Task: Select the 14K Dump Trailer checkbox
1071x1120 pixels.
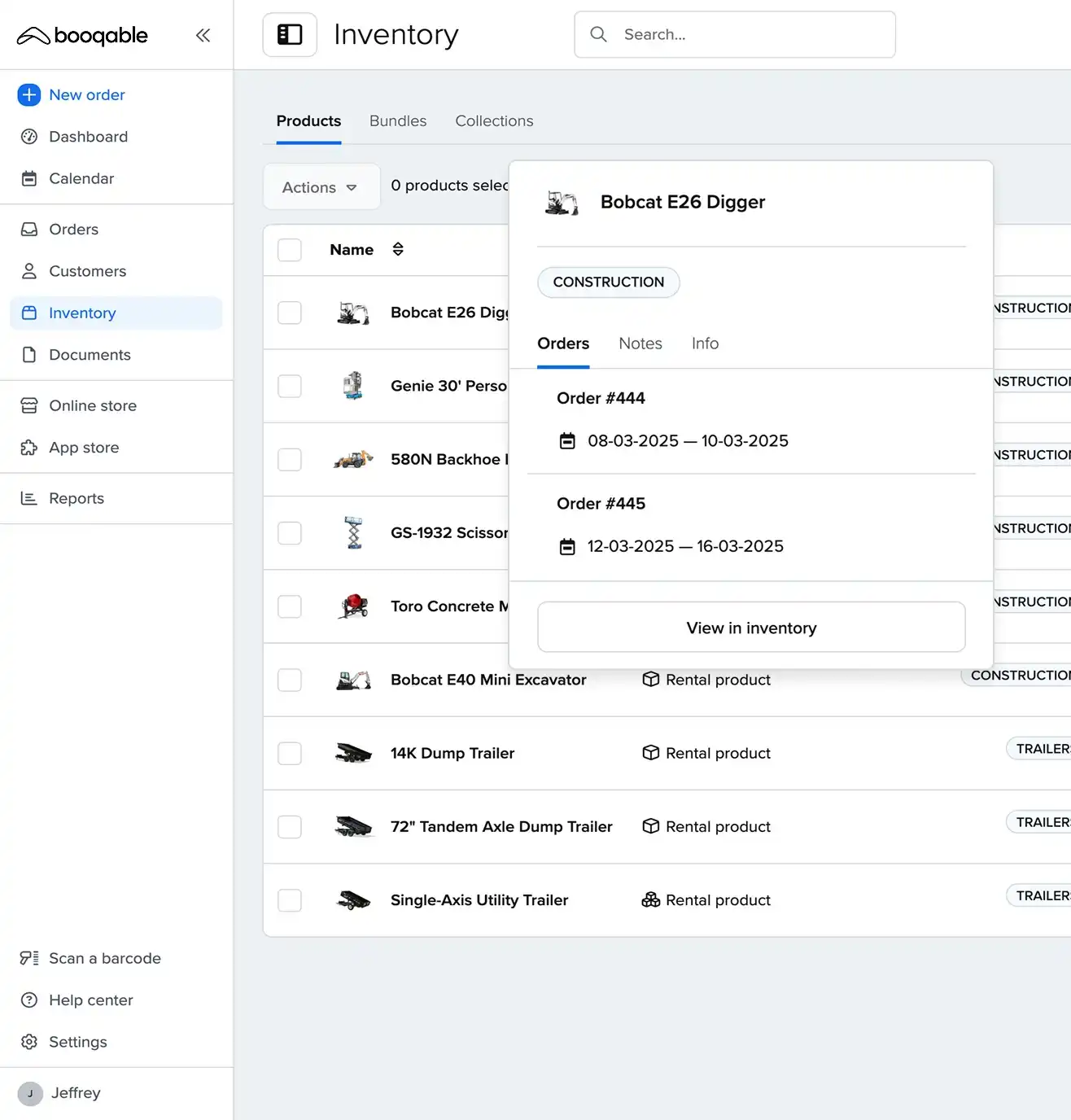Action: point(290,754)
